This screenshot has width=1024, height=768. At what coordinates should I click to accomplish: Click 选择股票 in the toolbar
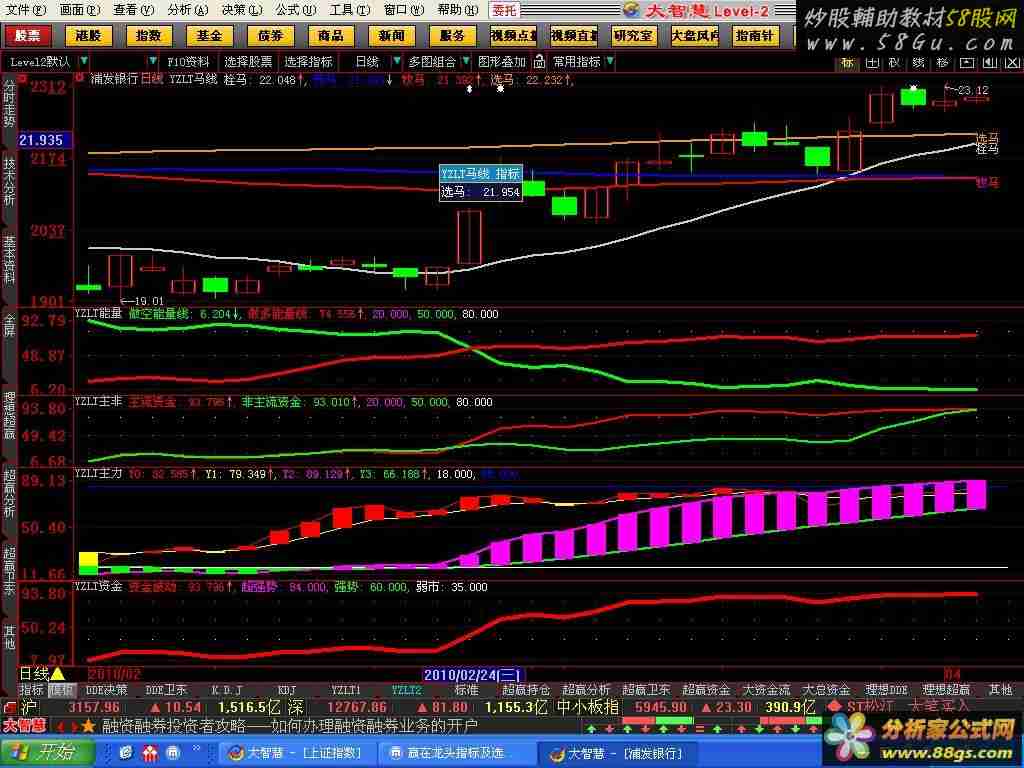click(248, 61)
